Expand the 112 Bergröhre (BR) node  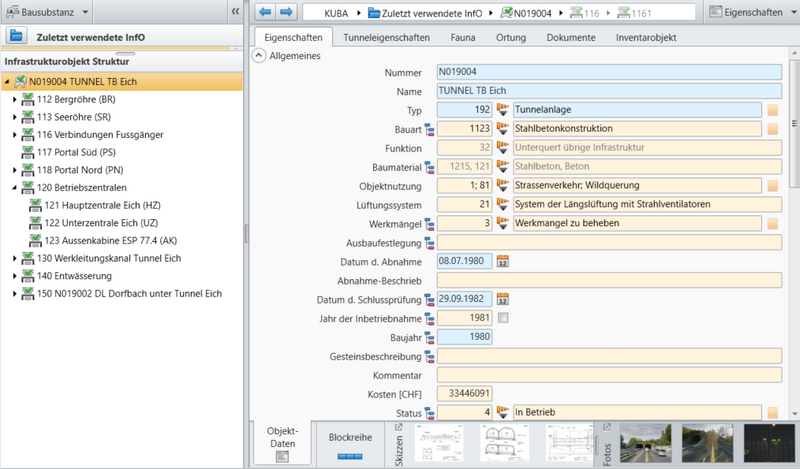[14, 100]
